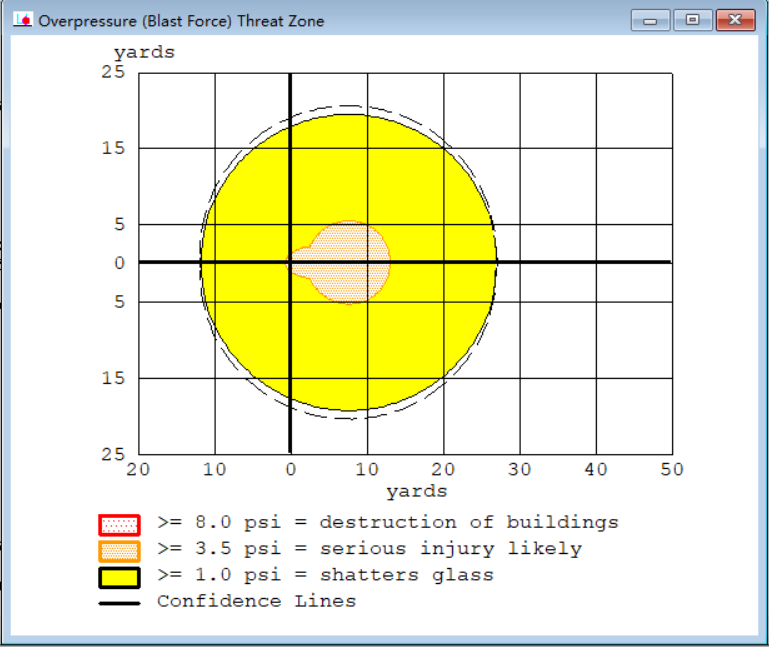The width and height of the screenshot is (769, 647).
Task: Click the 'yards' label below the horizontal axis
Action: click(x=417, y=492)
